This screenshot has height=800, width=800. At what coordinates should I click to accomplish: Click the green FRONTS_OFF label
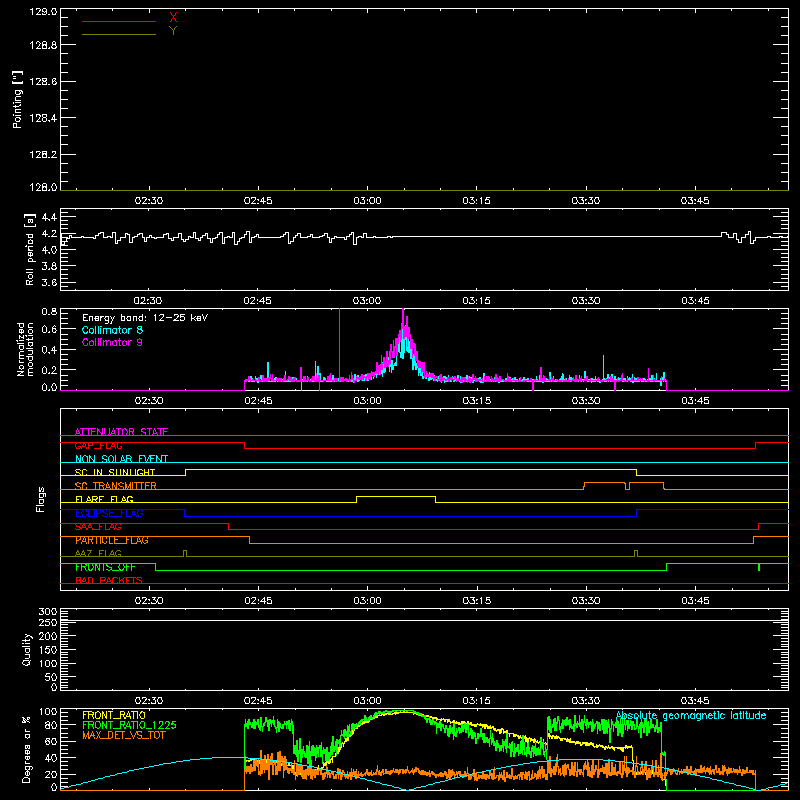point(105,567)
